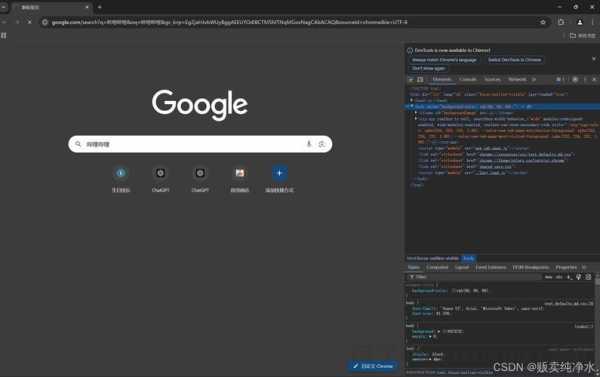
Task: Switch to the Console tab
Action: (468, 79)
